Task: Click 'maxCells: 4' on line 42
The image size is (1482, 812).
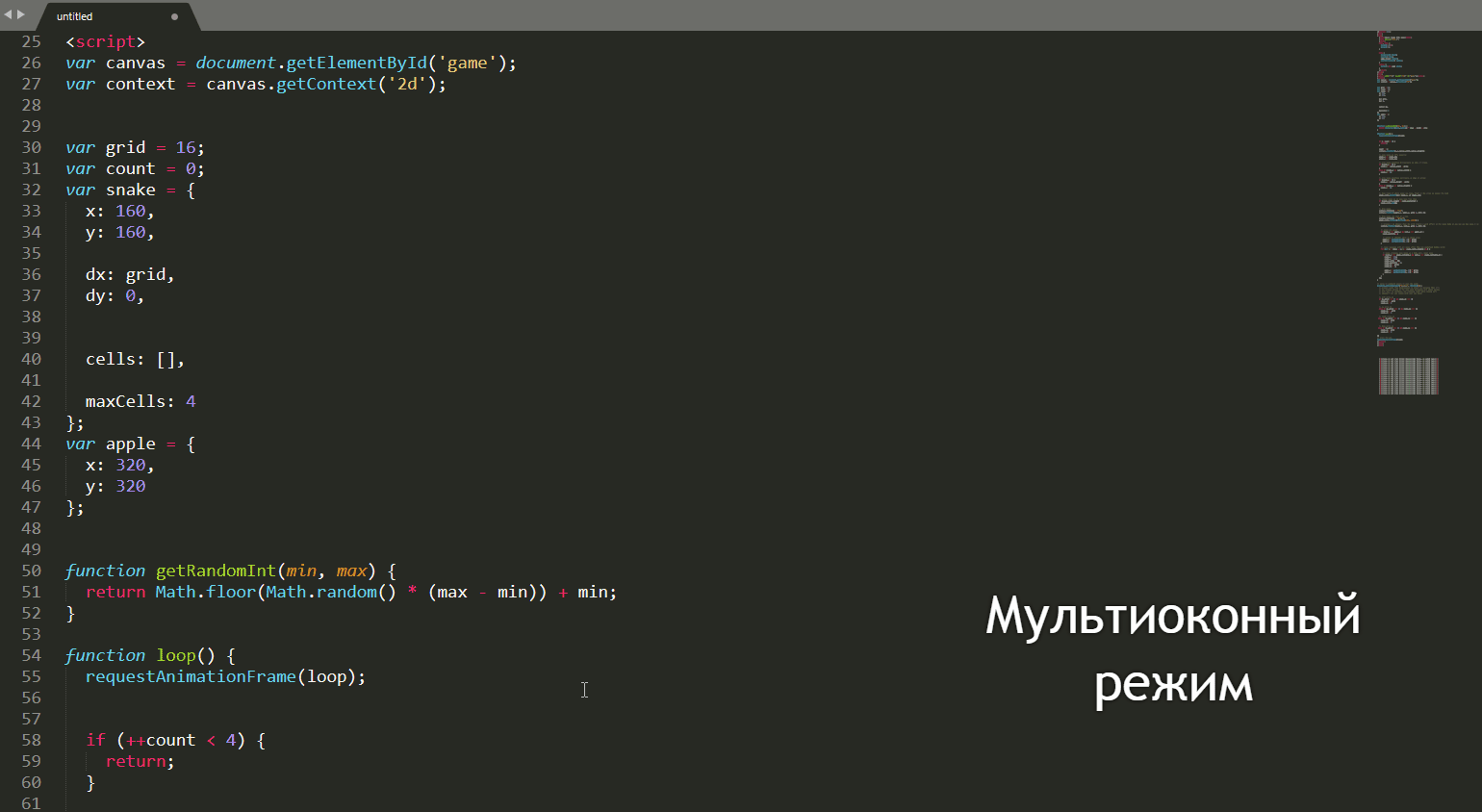Action: point(141,401)
